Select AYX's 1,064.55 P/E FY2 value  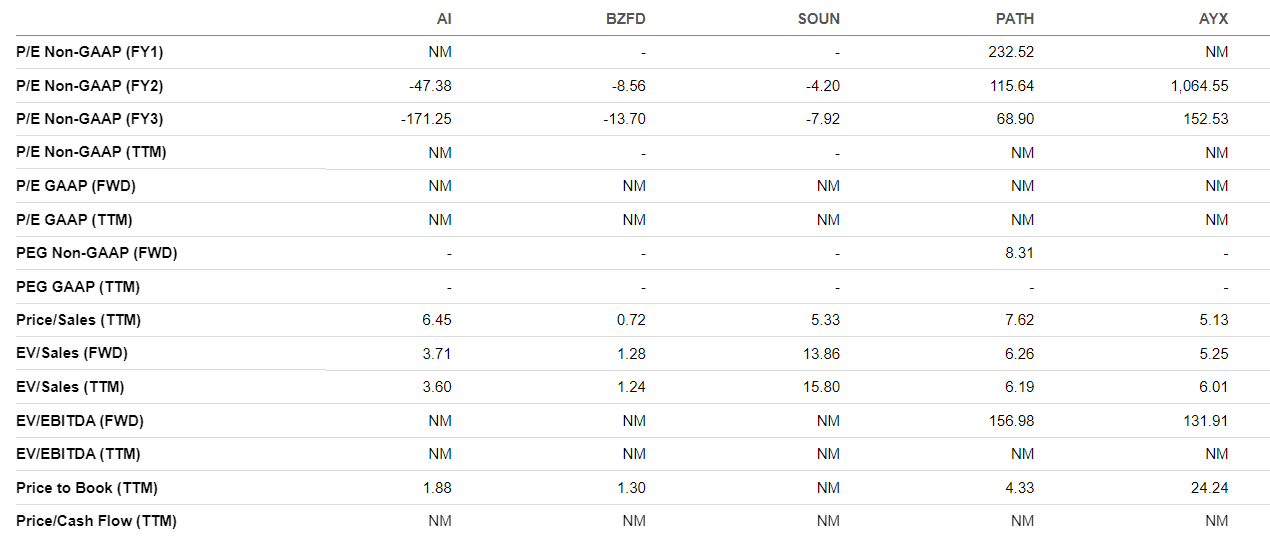[x=1200, y=86]
